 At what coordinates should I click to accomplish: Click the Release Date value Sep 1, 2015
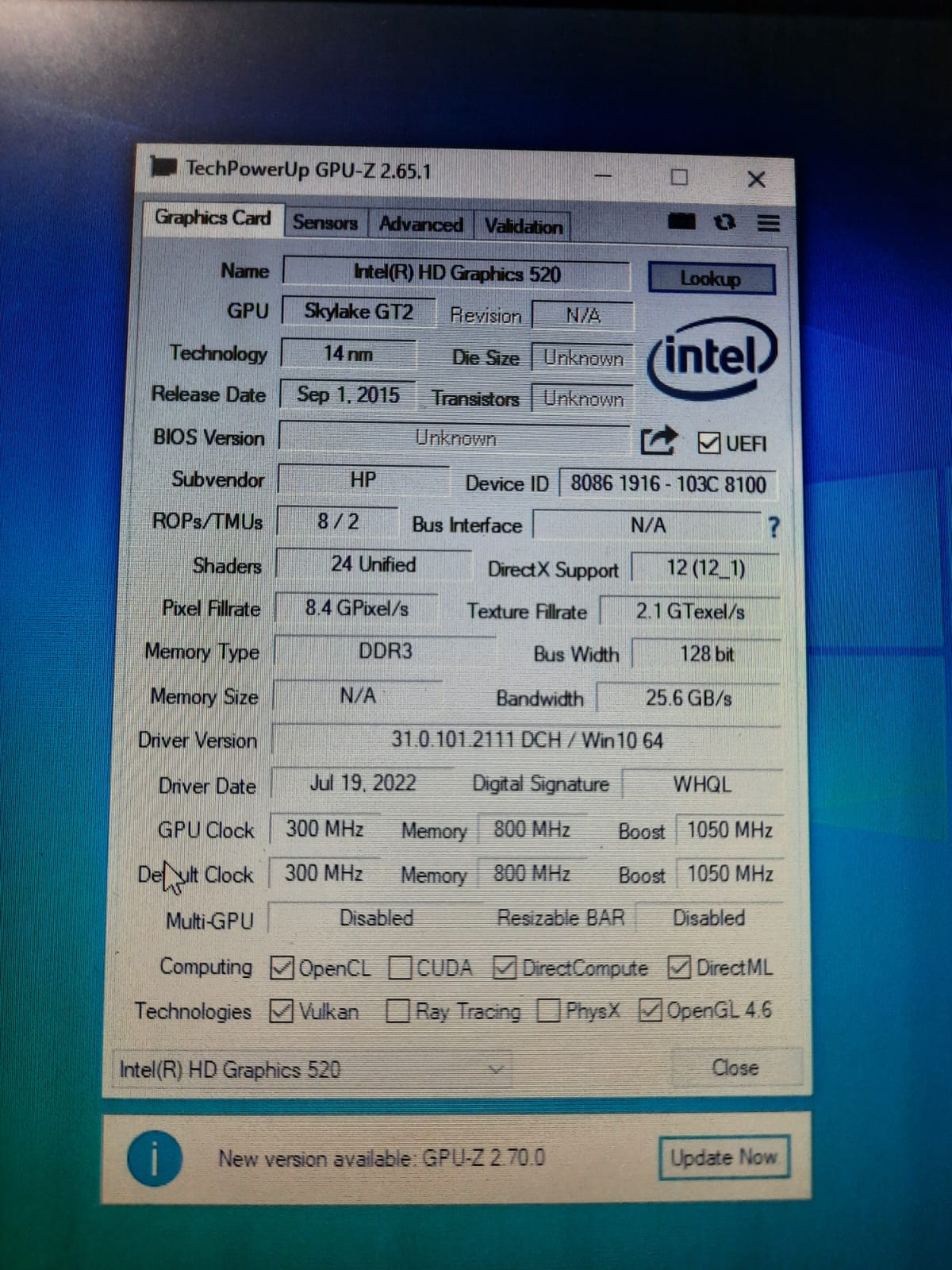[348, 394]
